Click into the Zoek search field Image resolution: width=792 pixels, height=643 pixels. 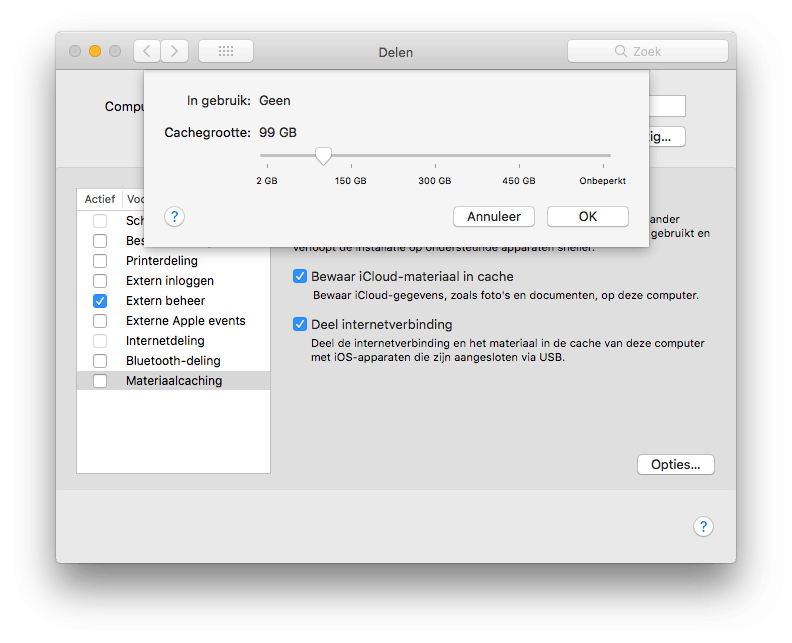pyautogui.click(x=648, y=51)
